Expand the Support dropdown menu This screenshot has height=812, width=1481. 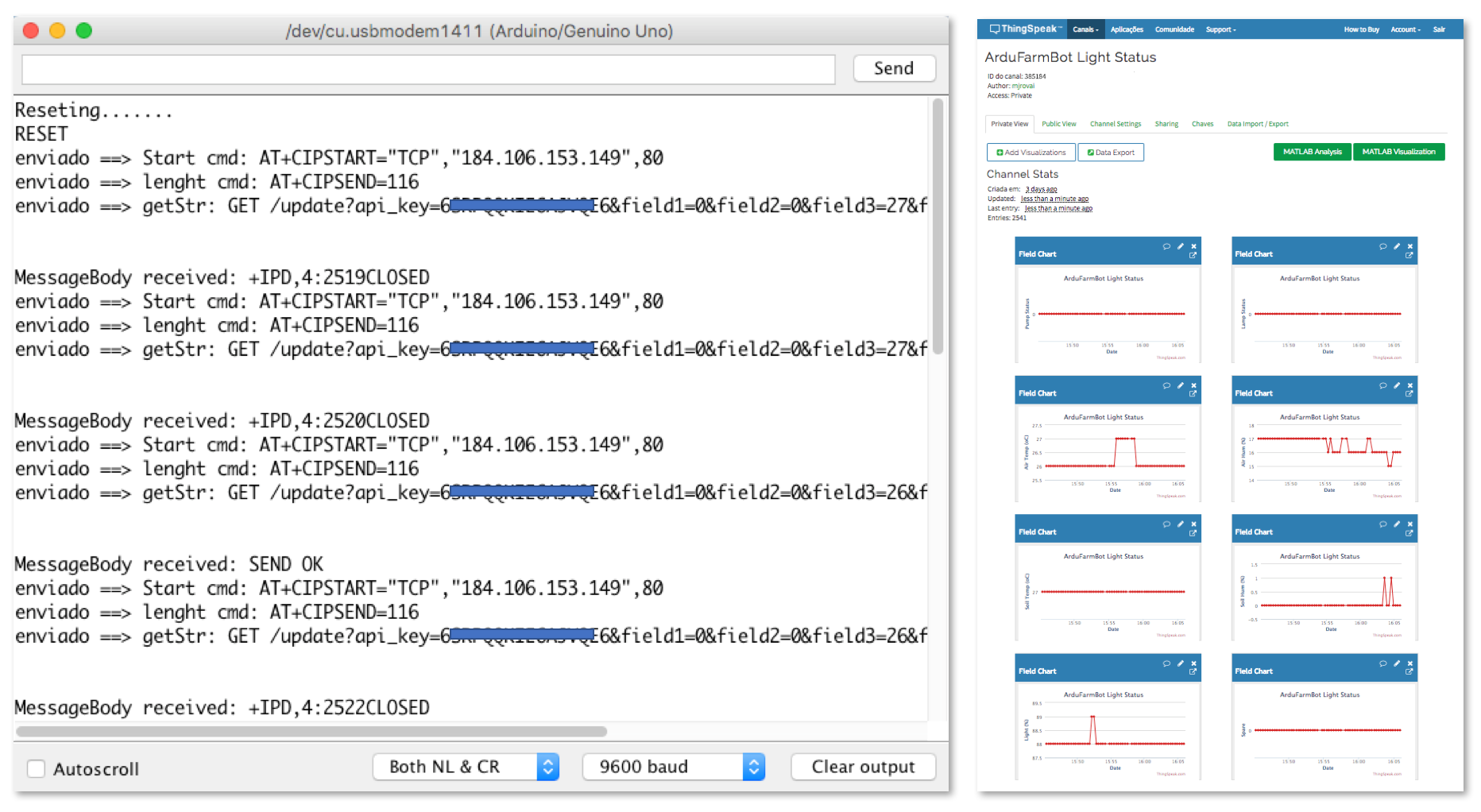[1220, 29]
